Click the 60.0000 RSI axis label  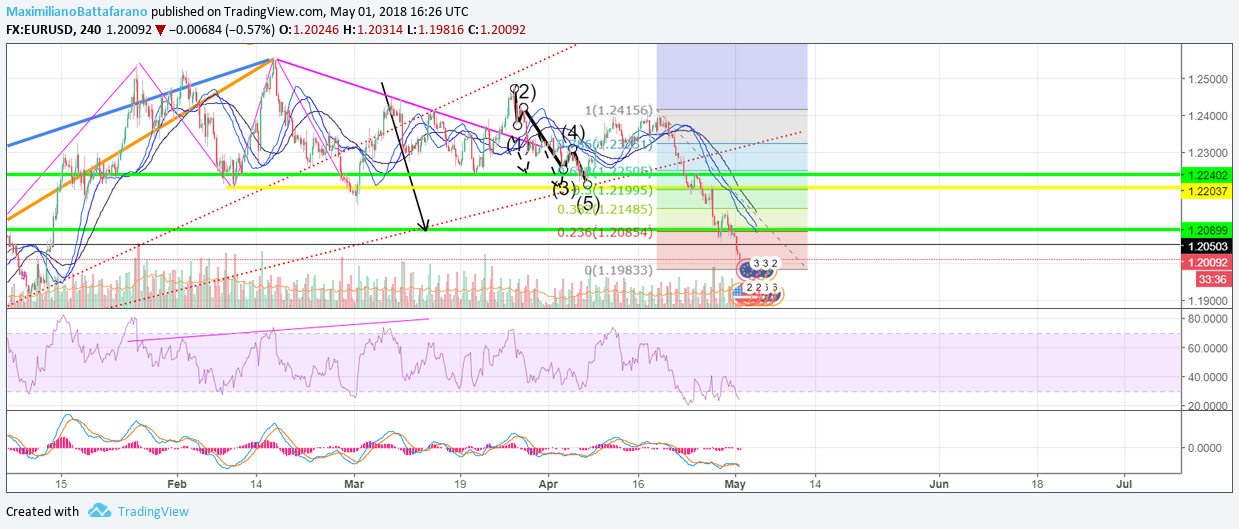(x=1208, y=348)
